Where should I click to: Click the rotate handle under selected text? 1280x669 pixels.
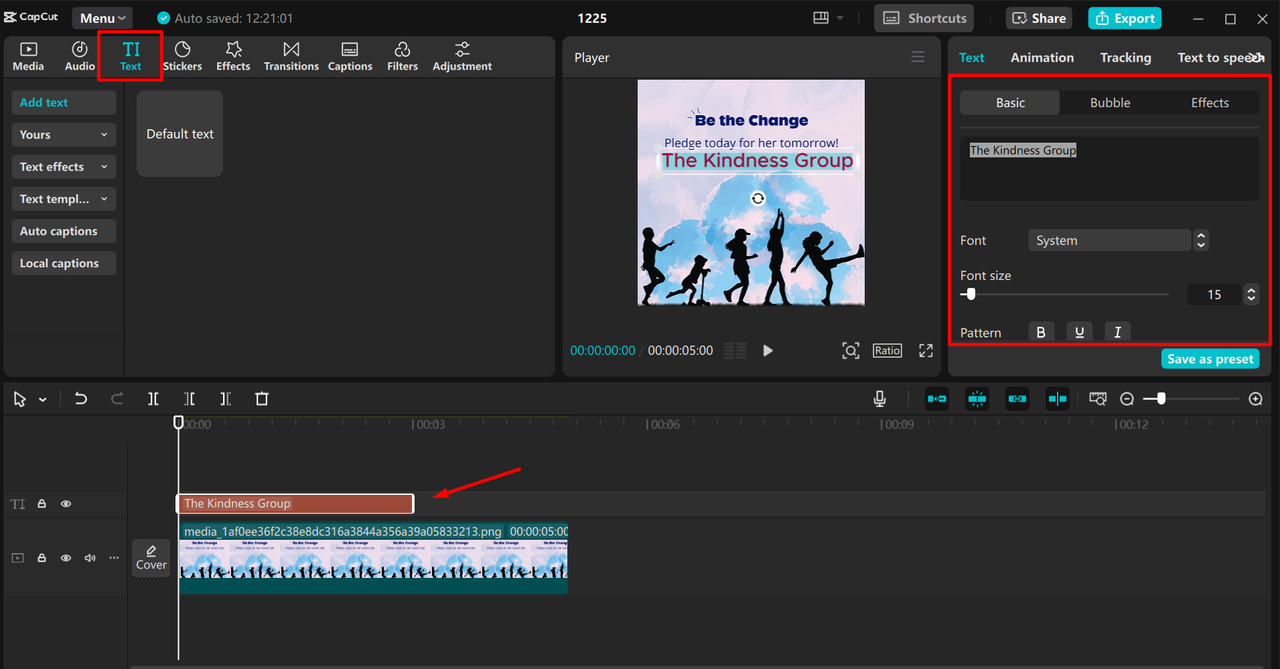point(758,198)
